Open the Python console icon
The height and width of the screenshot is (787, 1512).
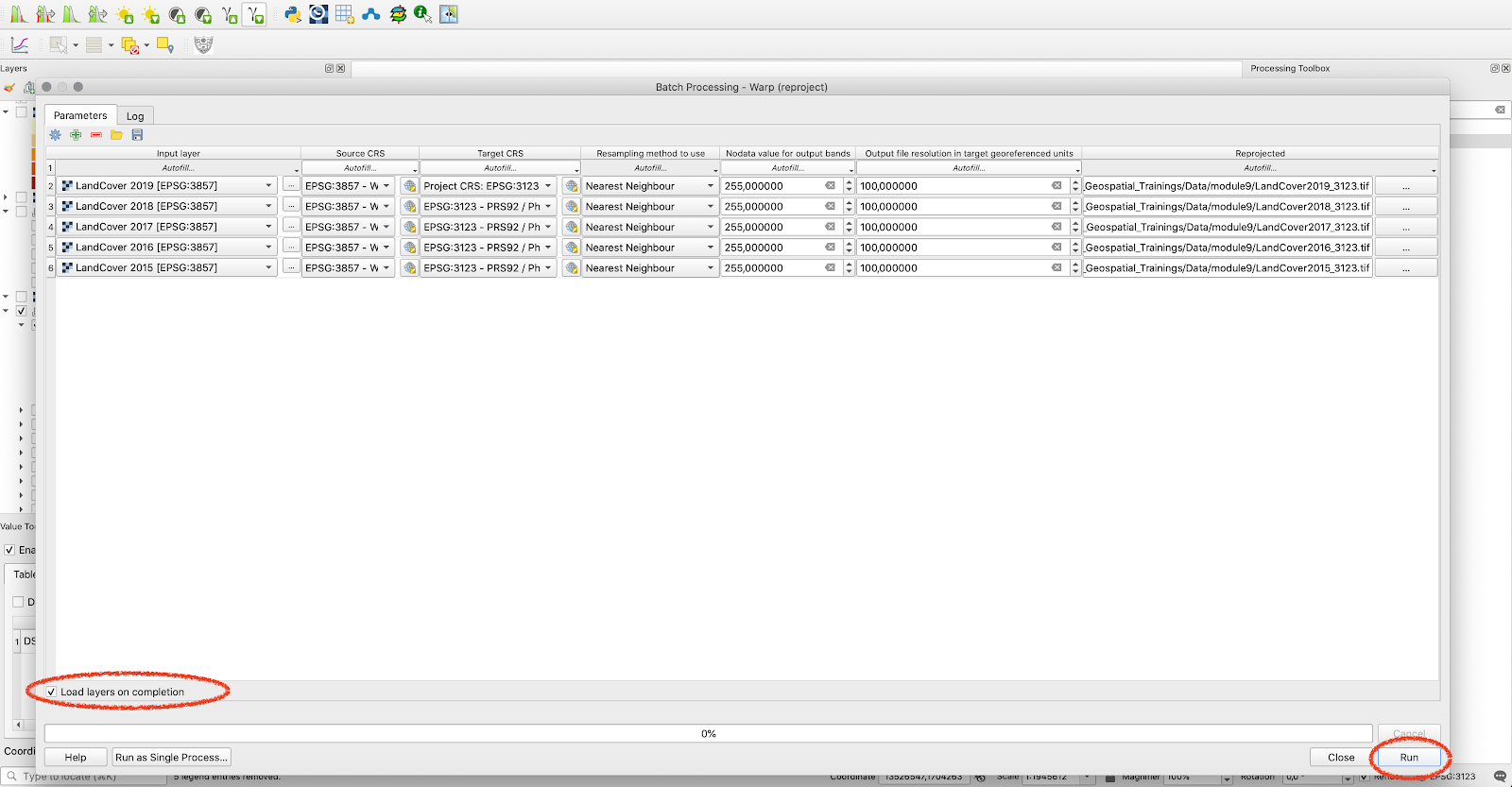(x=293, y=14)
